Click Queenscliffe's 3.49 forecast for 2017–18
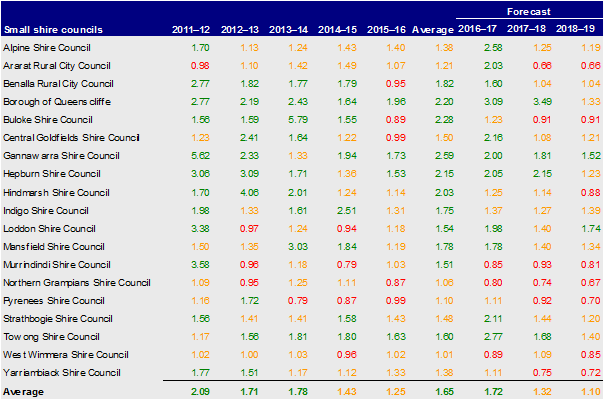Viewport: 604px width, 400px height. [542, 102]
